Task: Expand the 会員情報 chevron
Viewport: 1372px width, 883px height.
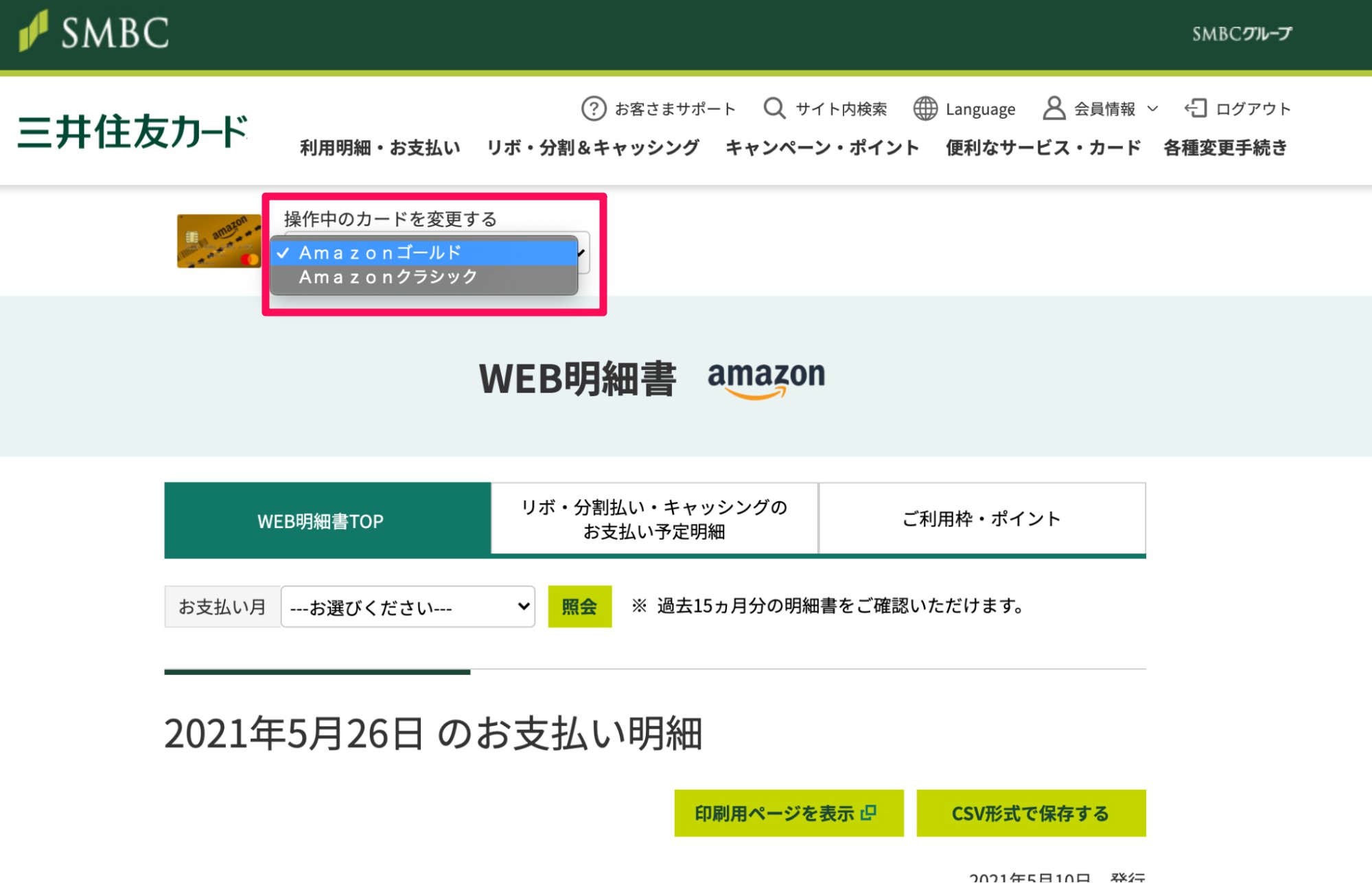Action: pos(1153,108)
